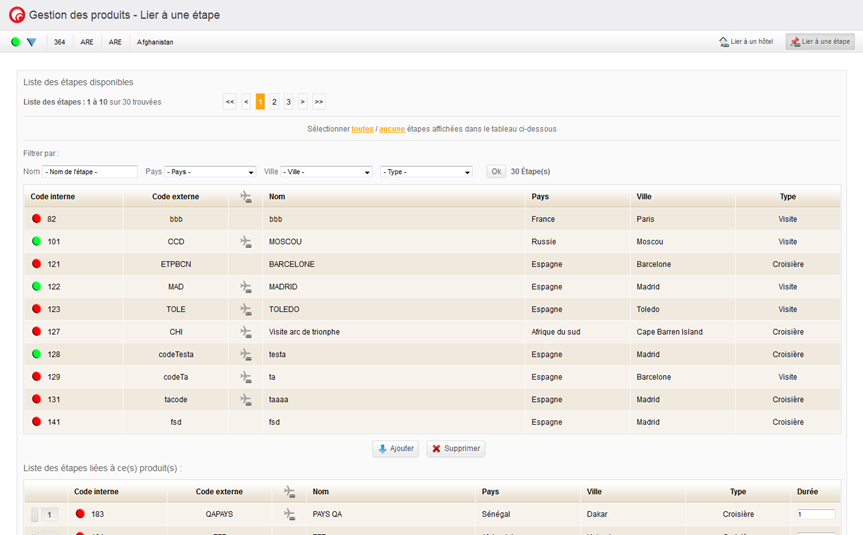Toggle the red status dot for row 82
The image size is (863, 535).
(x=36, y=219)
